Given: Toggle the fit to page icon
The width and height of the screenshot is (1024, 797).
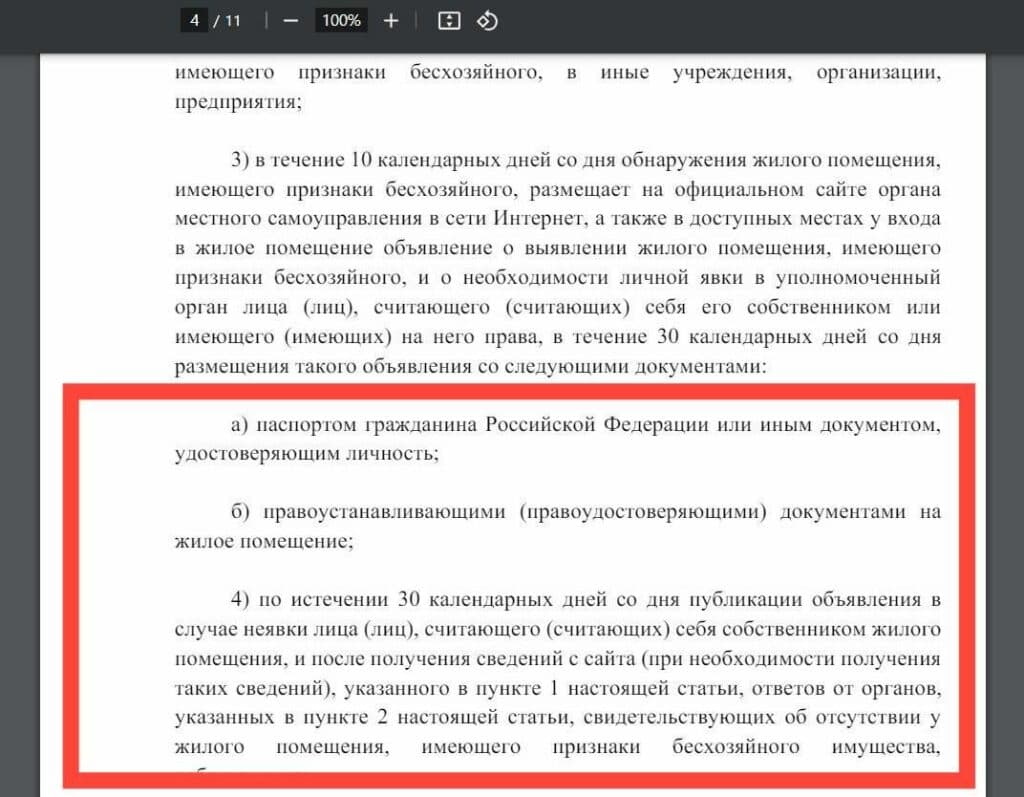Looking at the screenshot, I should (x=449, y=21).
